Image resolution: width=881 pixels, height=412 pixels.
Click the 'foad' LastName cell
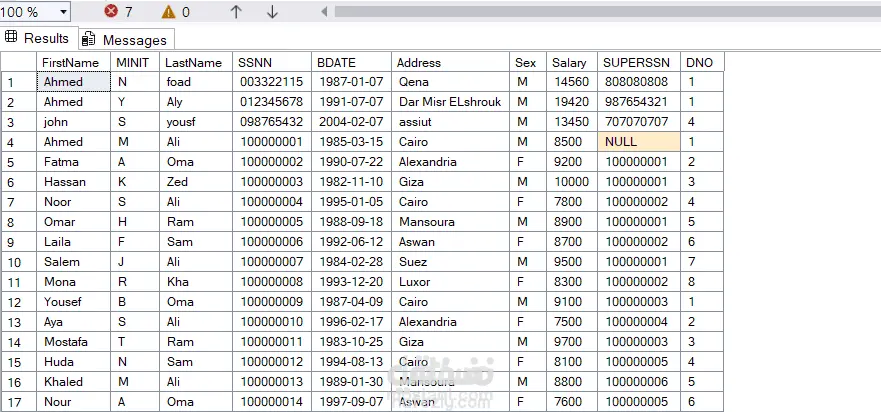(x=196, y=82)
